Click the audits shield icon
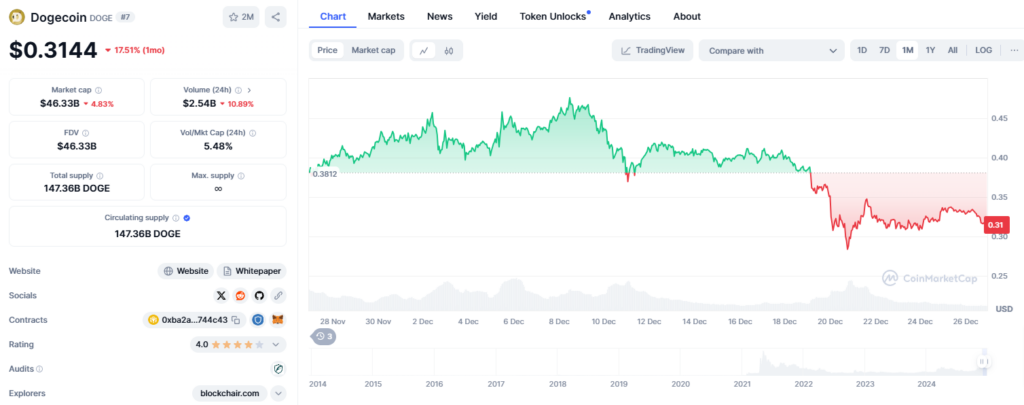Screen dimensions: 1024x405 click(x=278, y=369)
